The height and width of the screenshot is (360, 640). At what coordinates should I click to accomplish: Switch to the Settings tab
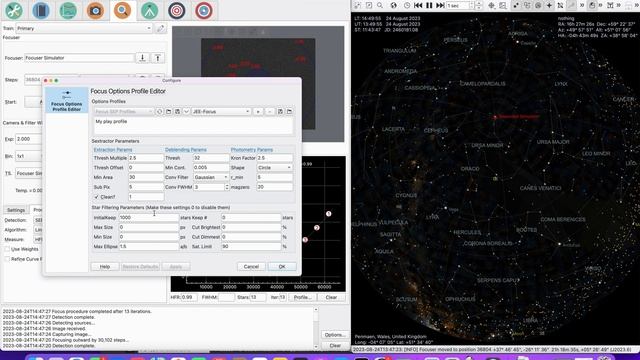tap(16, 210)
